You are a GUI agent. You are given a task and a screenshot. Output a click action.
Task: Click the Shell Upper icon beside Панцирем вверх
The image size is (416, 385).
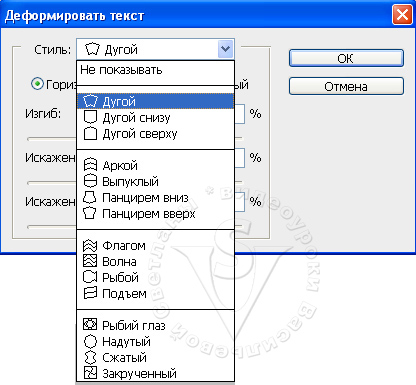90,213
